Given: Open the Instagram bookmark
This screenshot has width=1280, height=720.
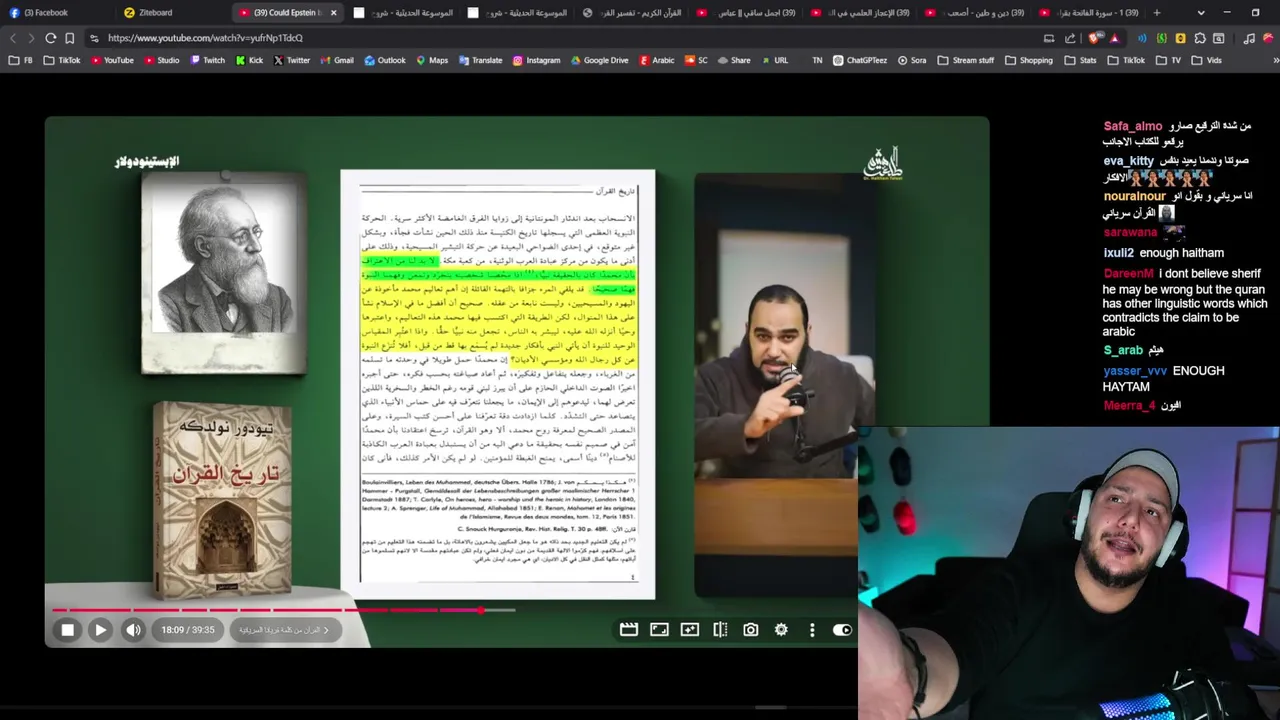Looking at the screenshot, I should [537, 60].
